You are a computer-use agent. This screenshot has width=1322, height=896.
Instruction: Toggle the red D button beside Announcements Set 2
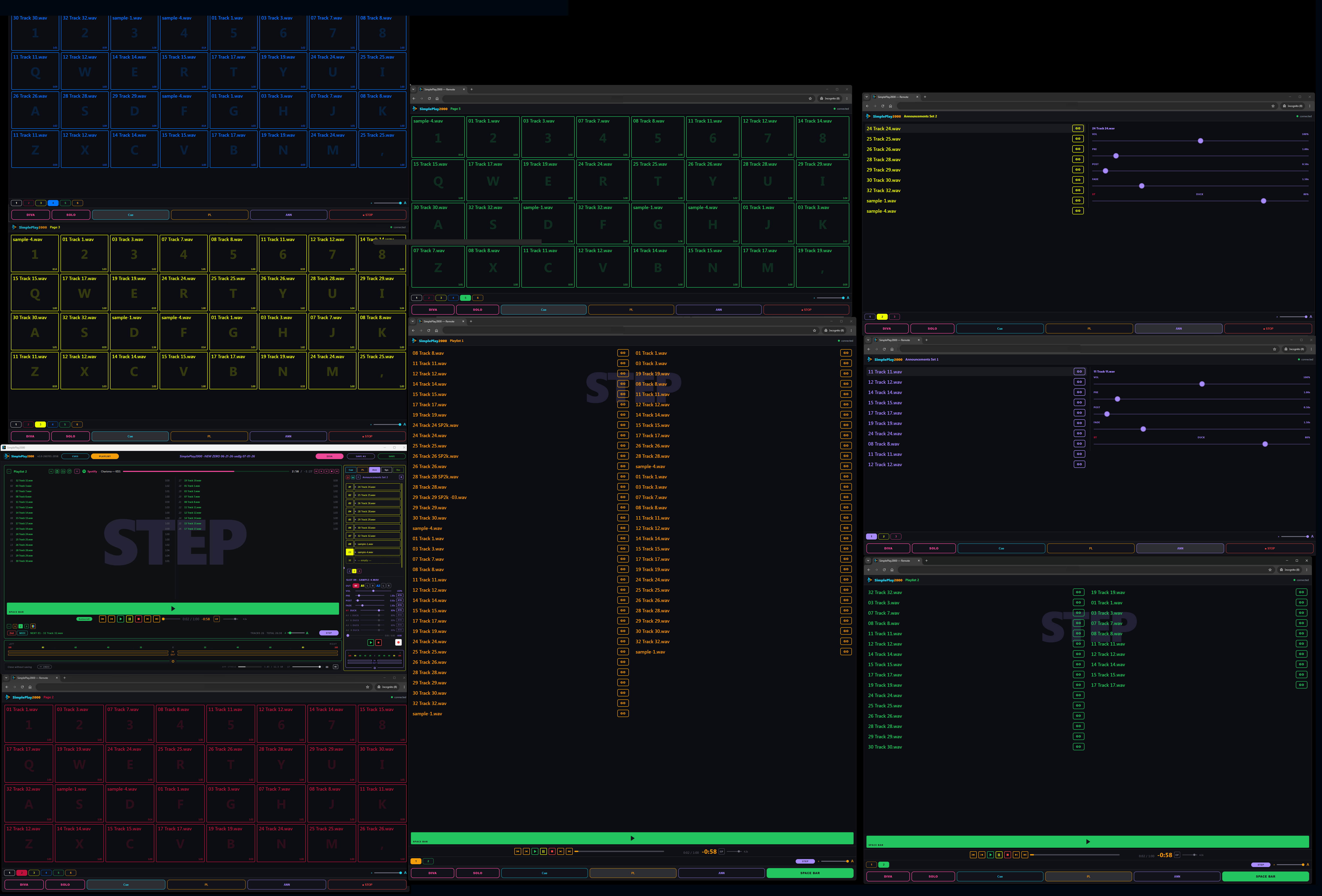[348, 477]
